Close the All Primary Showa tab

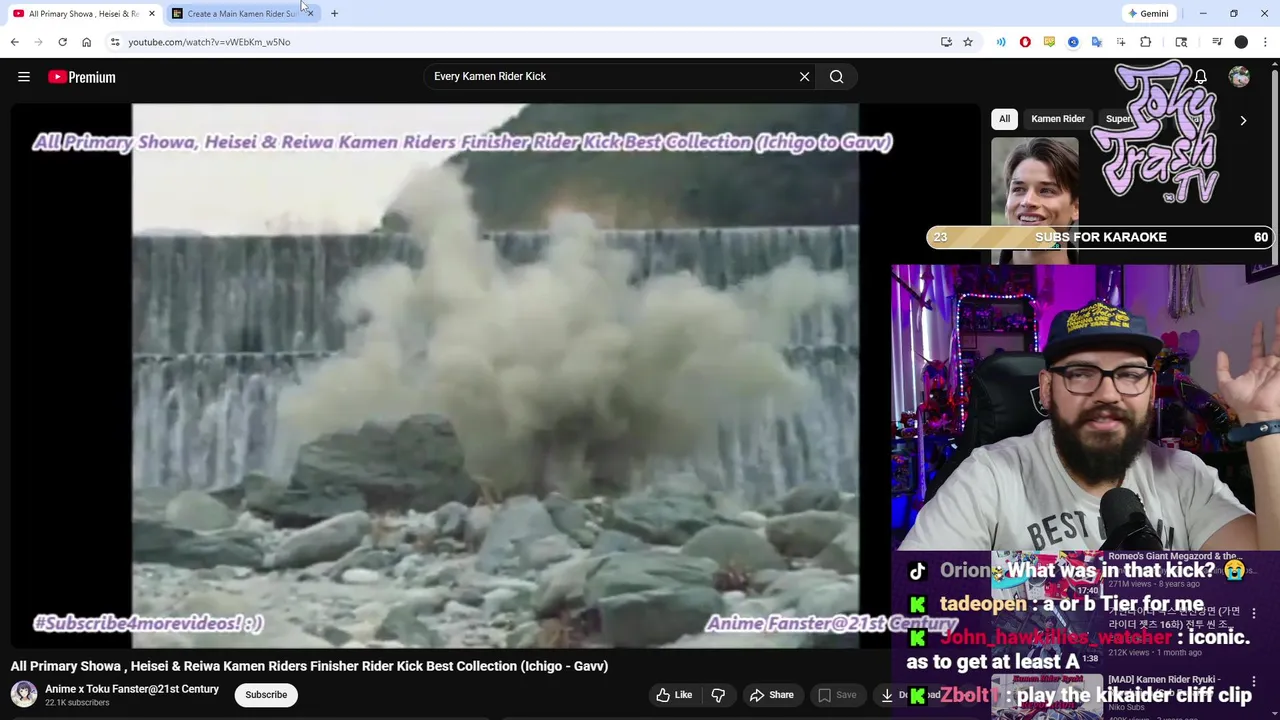point(152,14)
